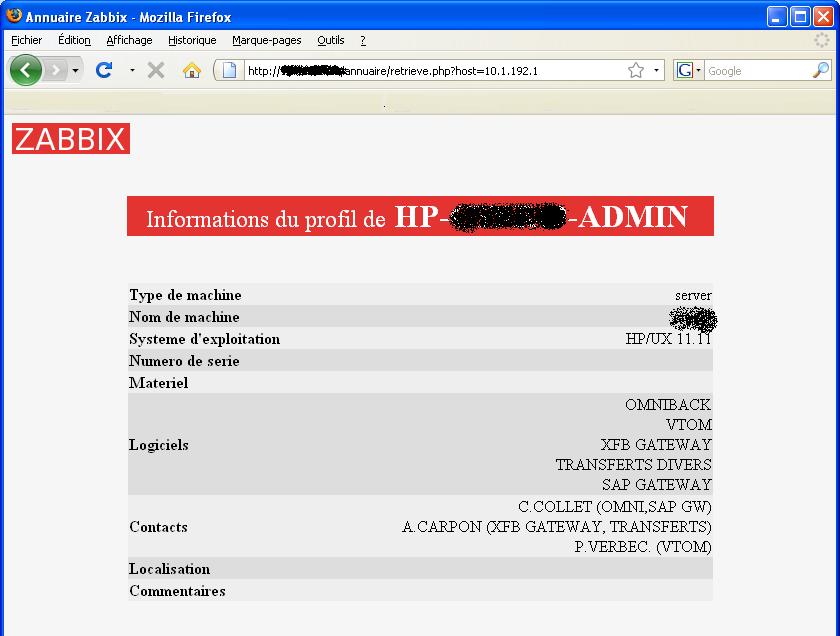
Task: Open the ? help menu
Action: (363, 40)
